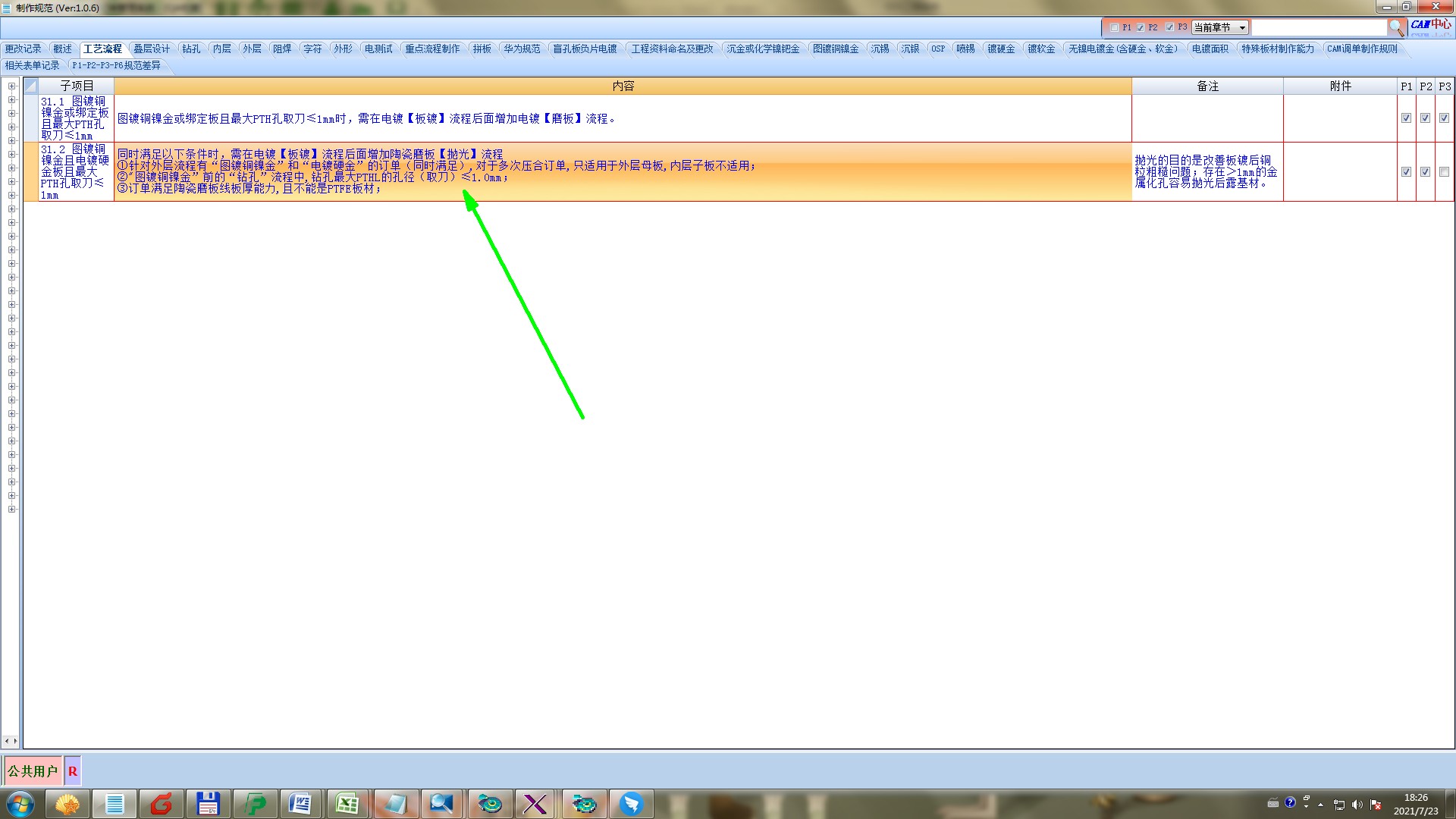Click the 公共用户 button

pos(33,771)
